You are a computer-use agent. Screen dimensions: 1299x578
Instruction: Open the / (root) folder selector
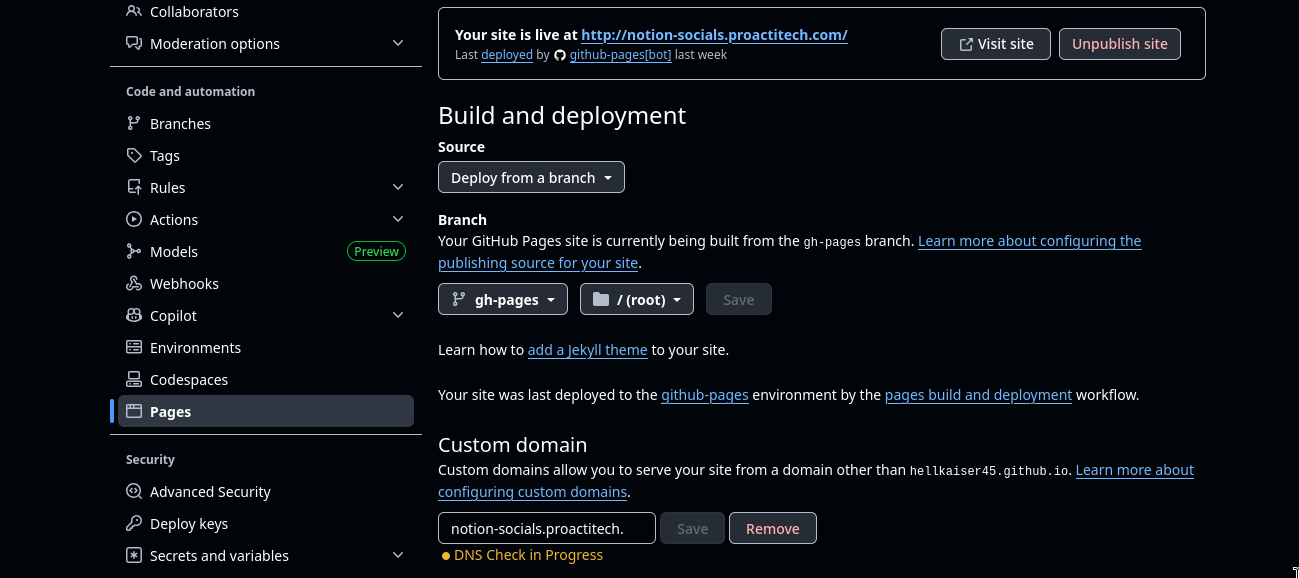(637, 298)
